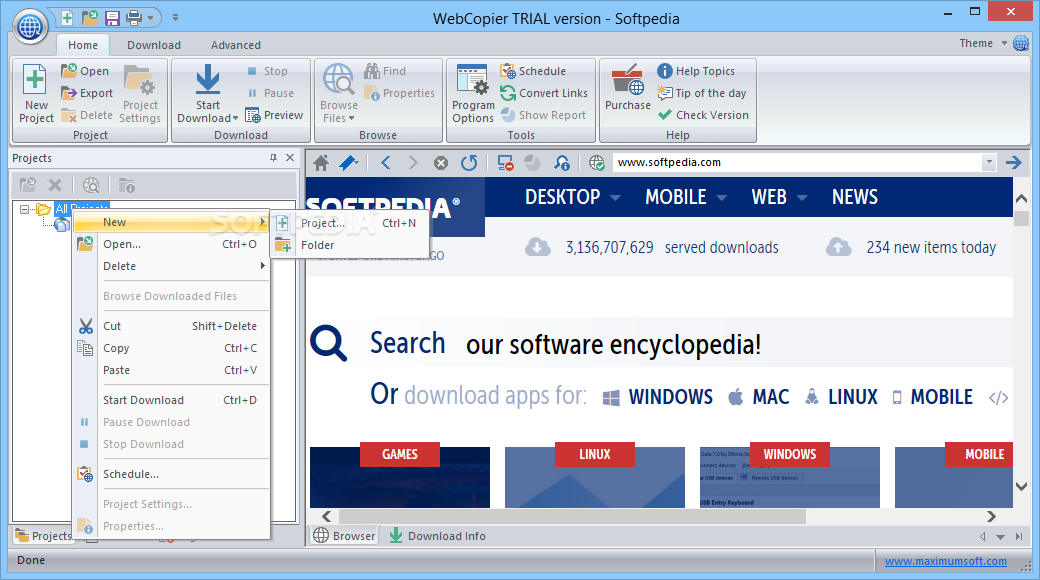Refresh the browser page
The width and height of the screenshot is (1040, 580).
tap(469, 163)
